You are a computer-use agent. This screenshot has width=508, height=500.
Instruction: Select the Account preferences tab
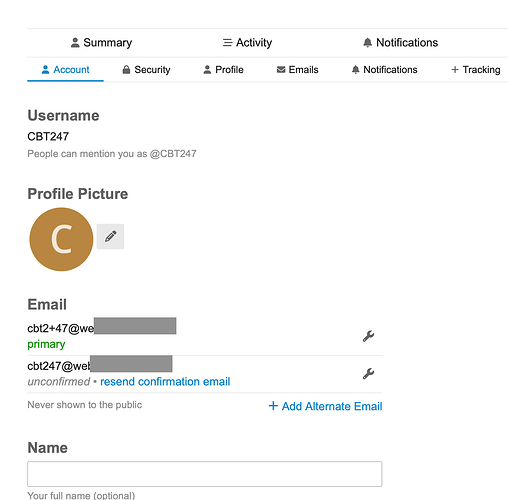pyautogui.click(x=65, y=70)
